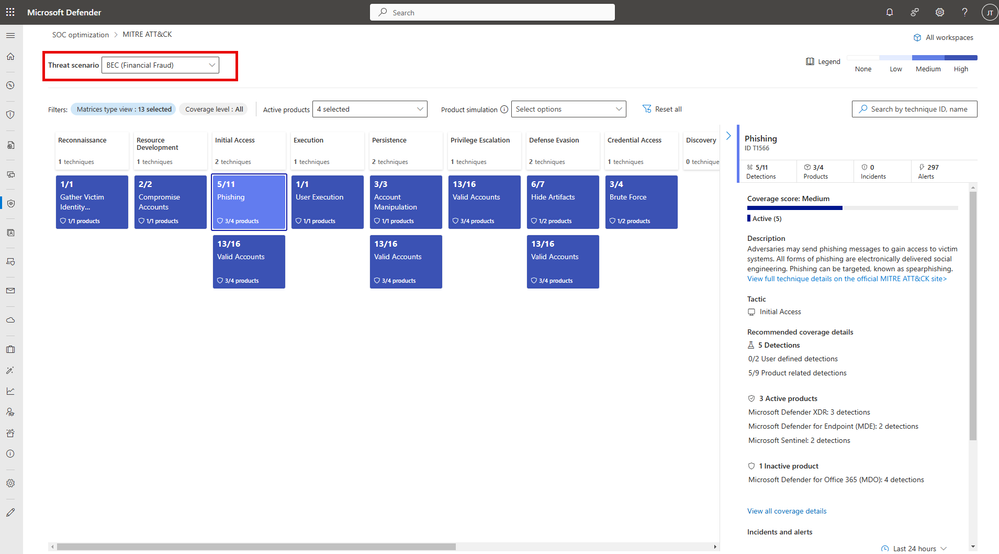Collapse the Phishing details panel chevron
999x554 pixels.
728,136
